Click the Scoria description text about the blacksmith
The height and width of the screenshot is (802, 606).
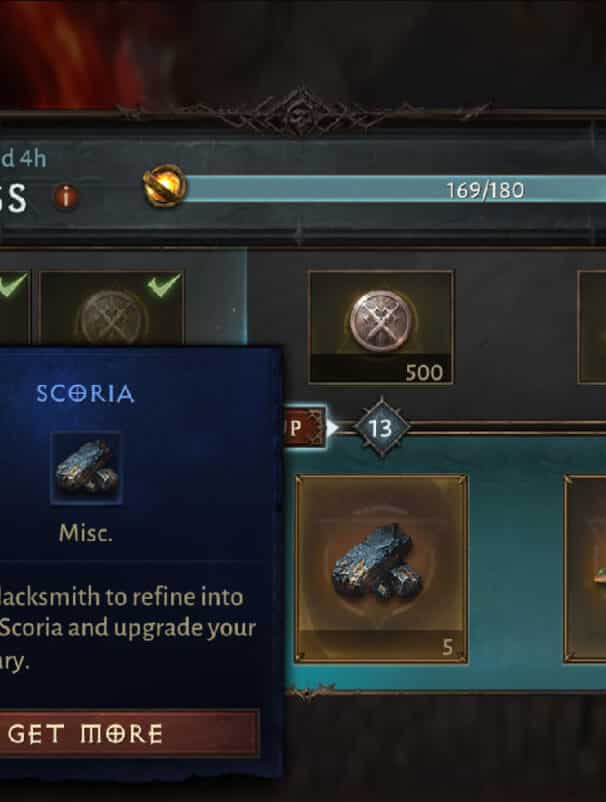(127, 629)
